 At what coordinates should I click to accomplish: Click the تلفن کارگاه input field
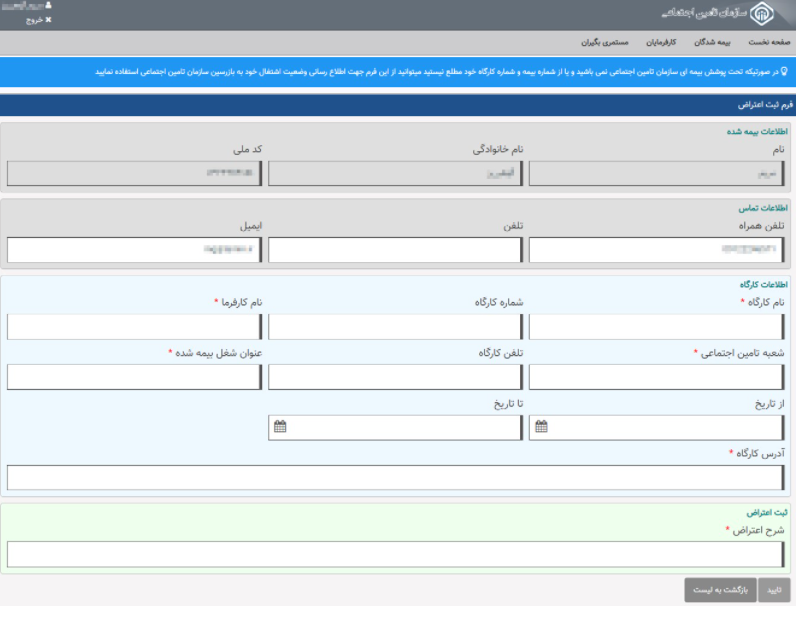pos(395,377)
